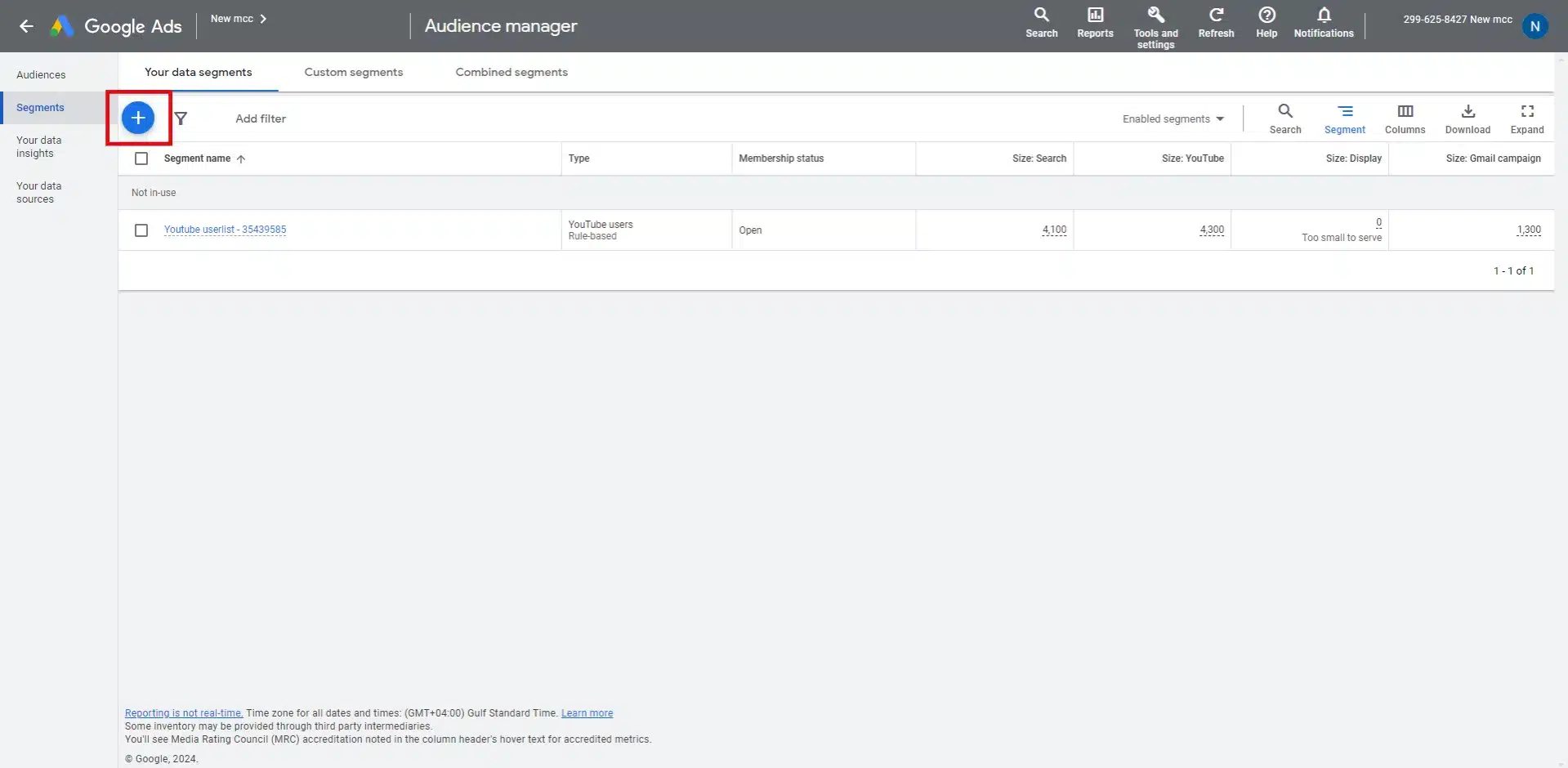This screenshot has width=1568, height=768.
Task: Open Notifications bell
Action: (1324, 23)
